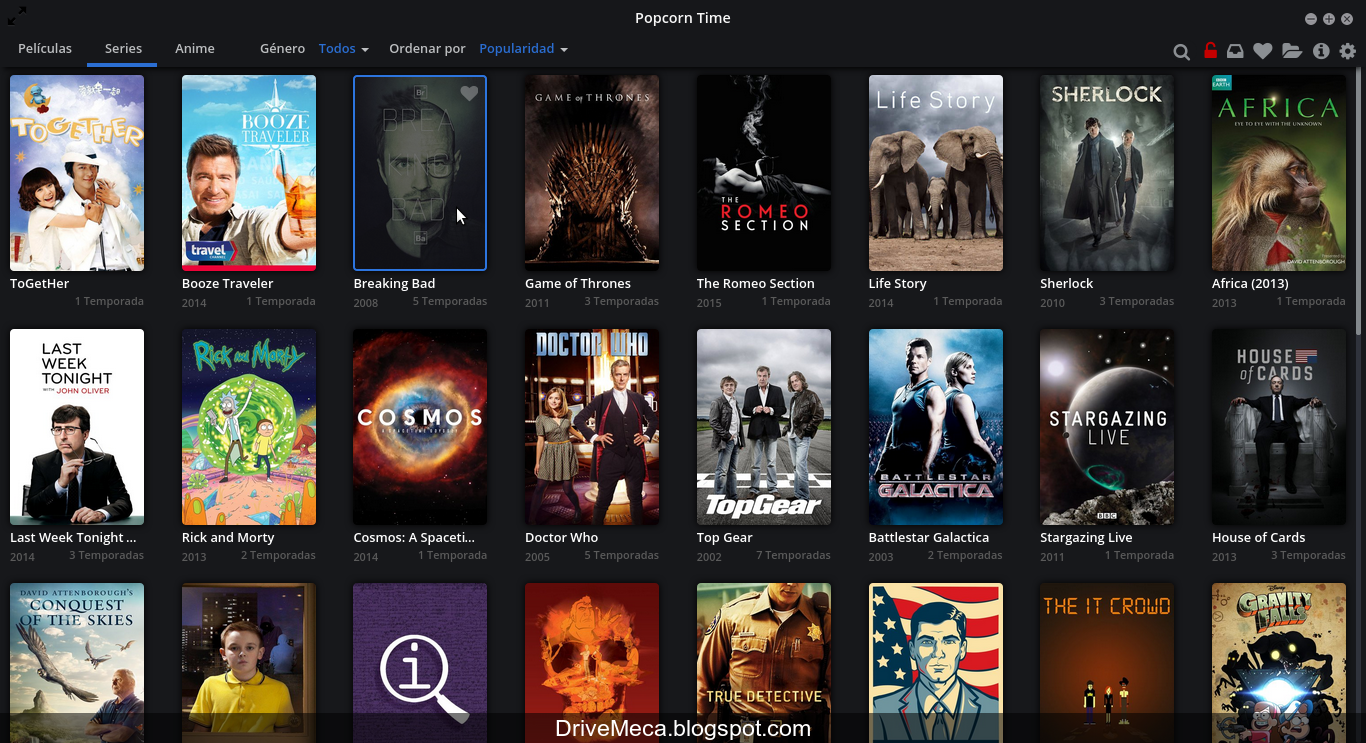Open Popcorn Time settings gear
This screenshot has width=1366, height=743.
1347,51
